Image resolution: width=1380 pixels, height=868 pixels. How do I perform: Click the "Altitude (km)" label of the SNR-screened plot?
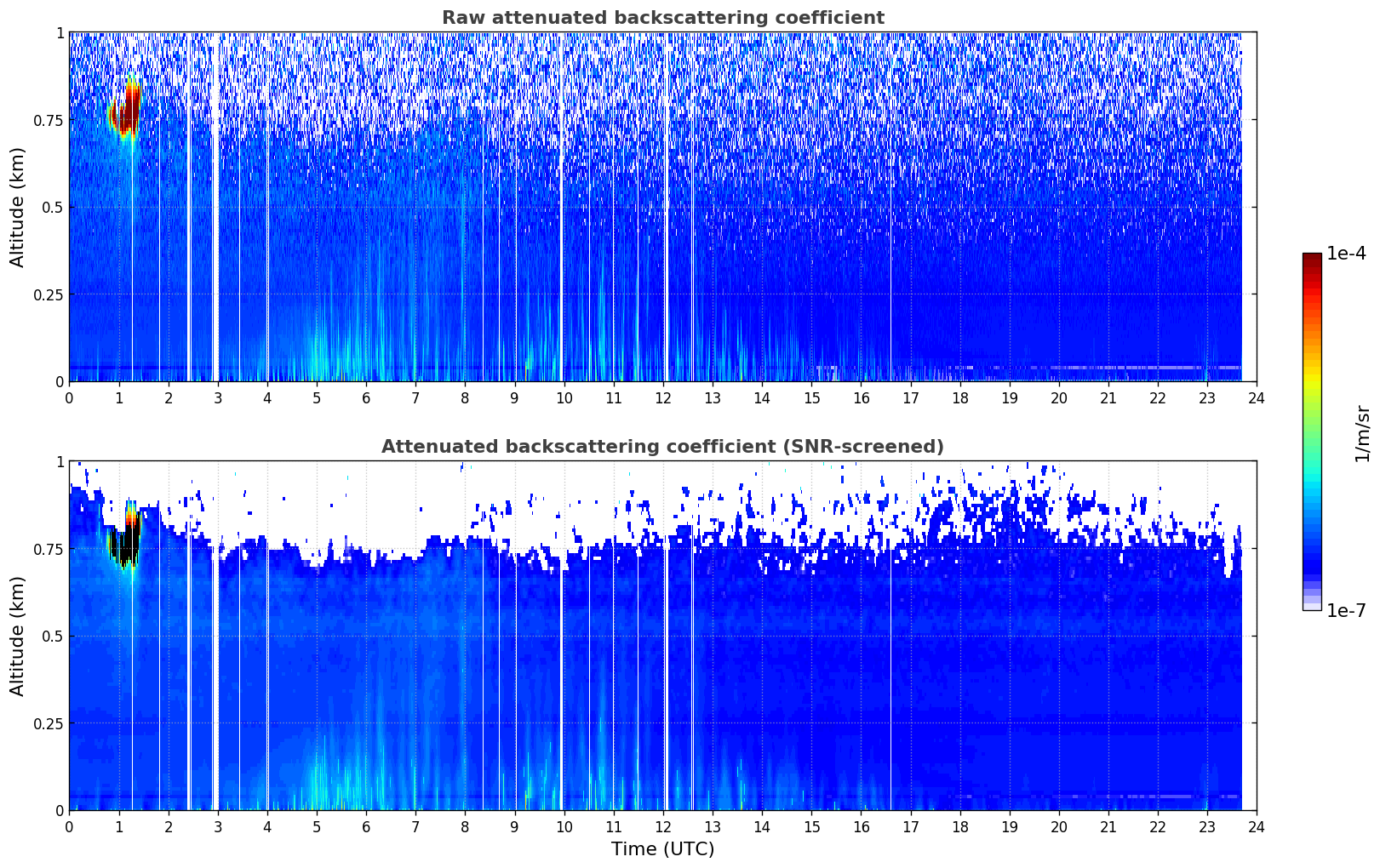coord(18,636)
